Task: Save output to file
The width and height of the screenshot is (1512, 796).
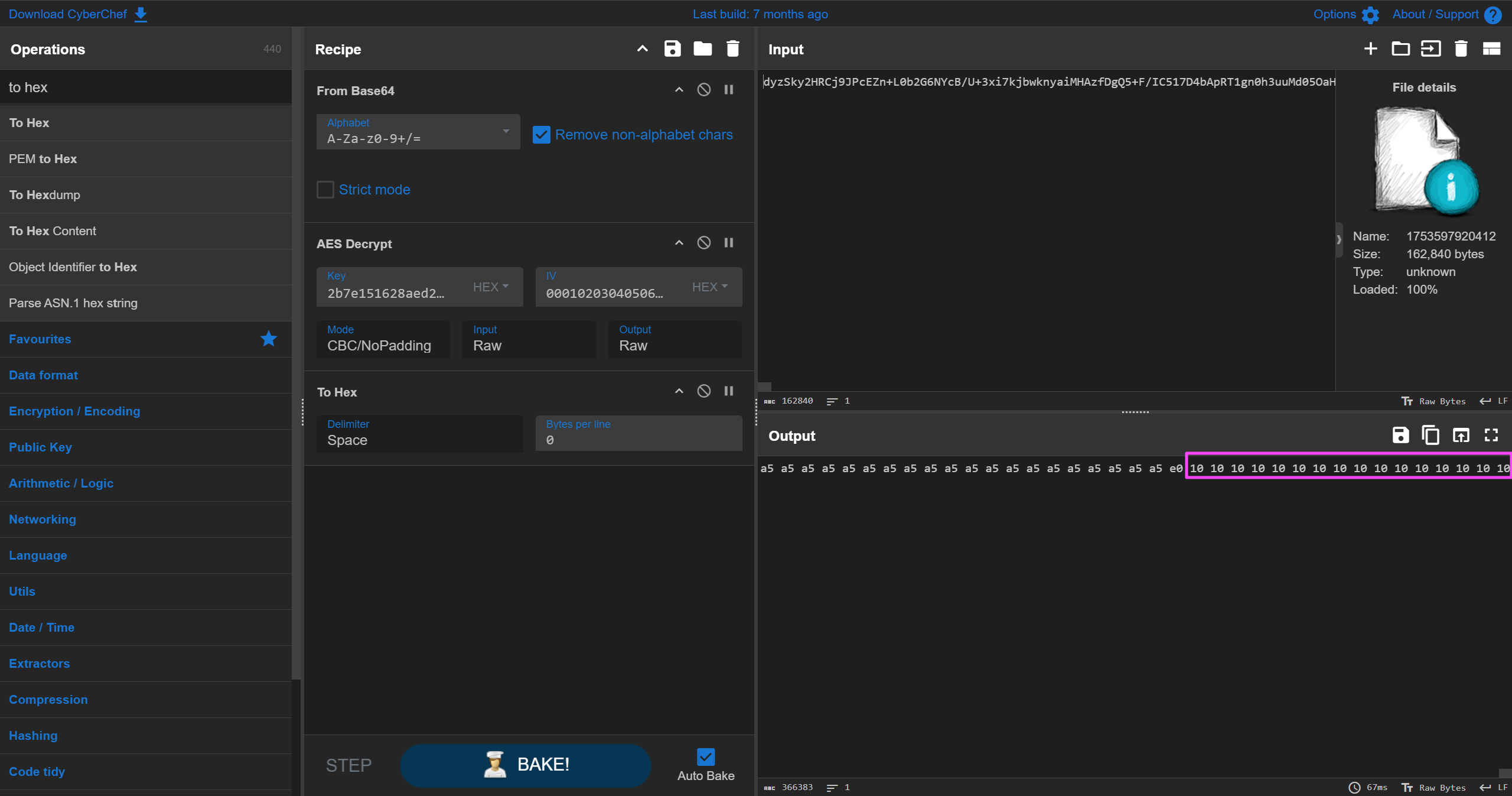Action: pos(1400,436)
